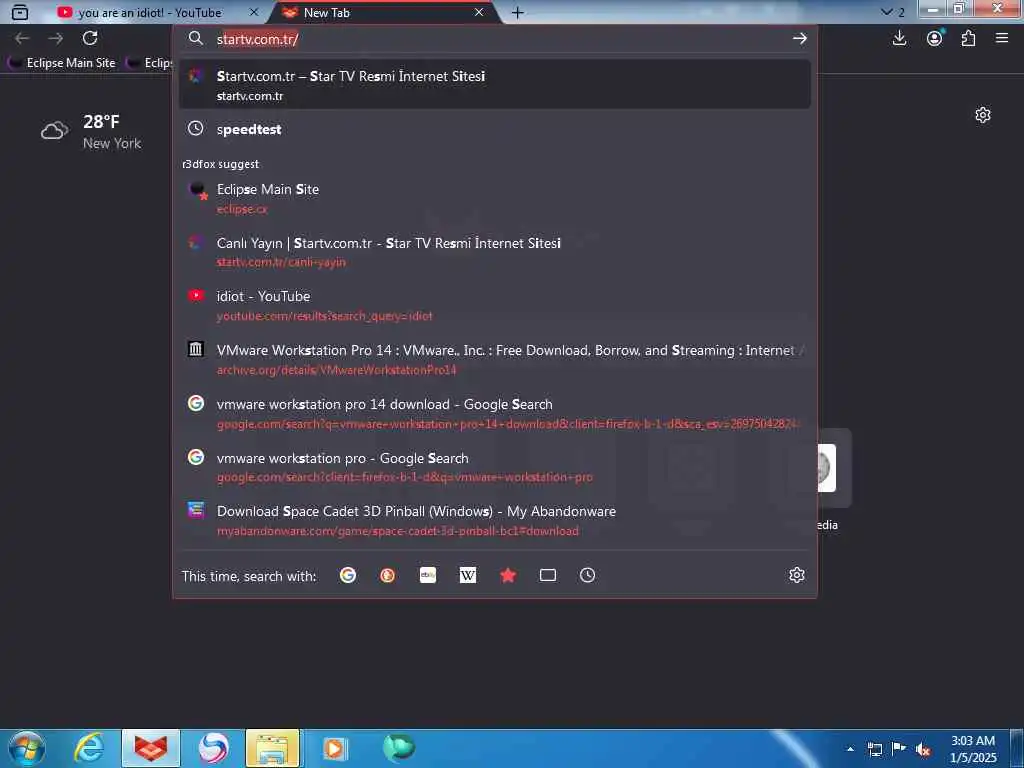This screenshot has height=768, width=1024.
Task: Choose idiot - YouTube suggestion
Action: click(x=495, y=306)
